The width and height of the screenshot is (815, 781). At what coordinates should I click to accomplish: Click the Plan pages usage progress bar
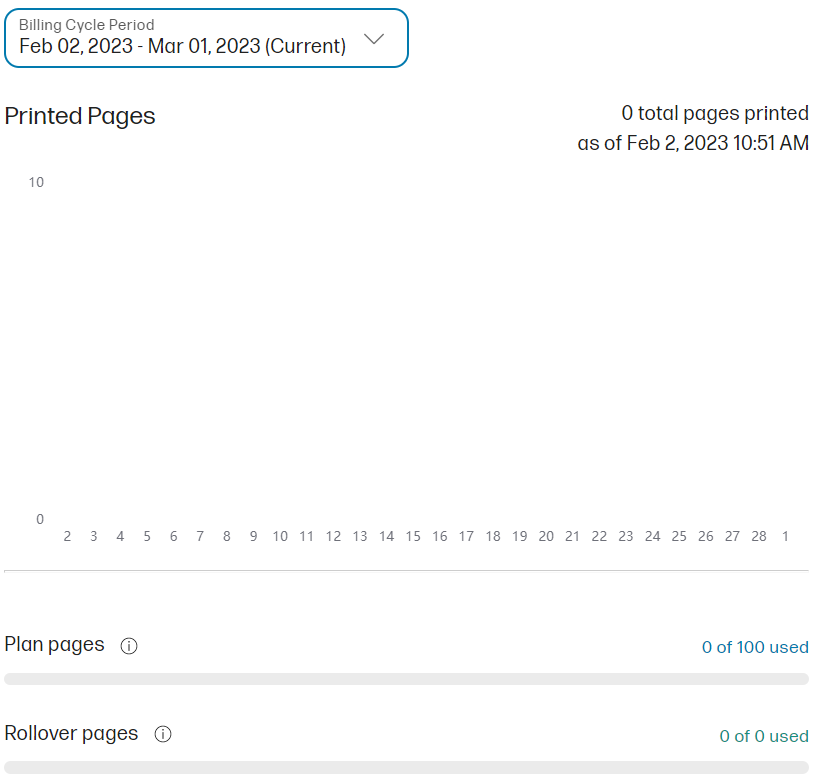406,679
